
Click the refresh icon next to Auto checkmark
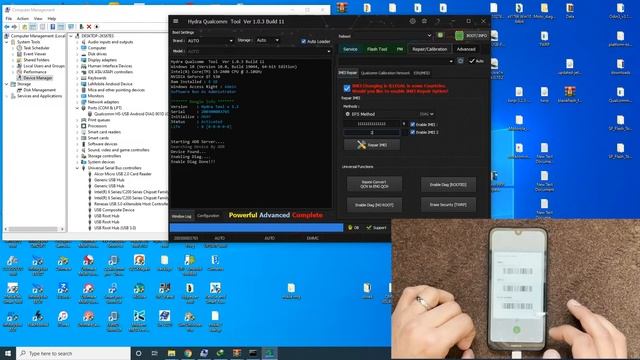point(460,61)
